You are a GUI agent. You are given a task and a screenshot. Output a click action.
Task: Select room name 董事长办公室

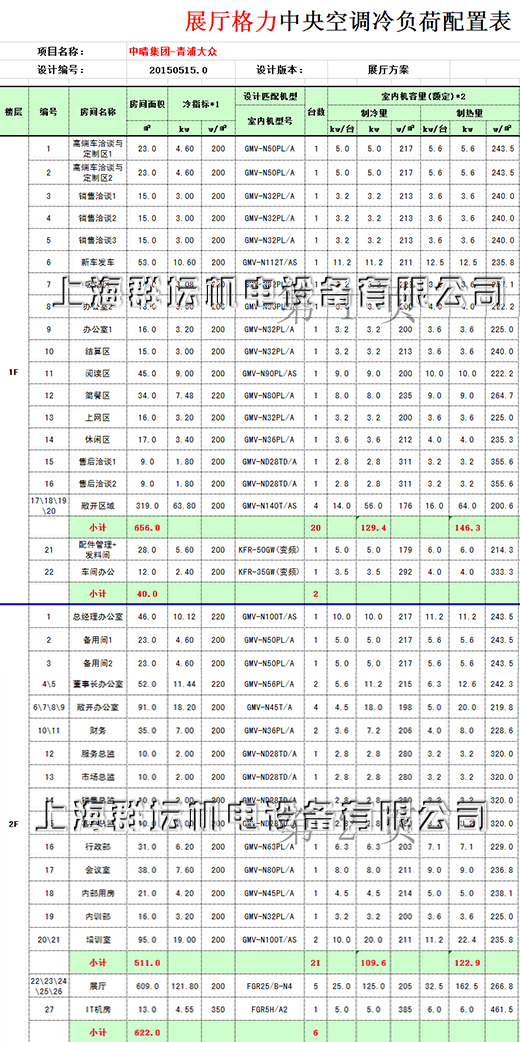(x=97, y=684)
